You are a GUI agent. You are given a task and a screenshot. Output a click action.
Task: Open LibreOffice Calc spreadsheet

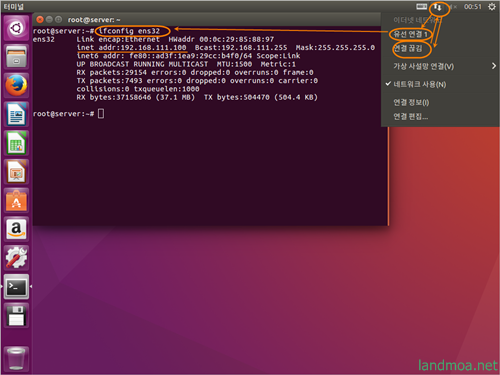[x=16, y=143]
